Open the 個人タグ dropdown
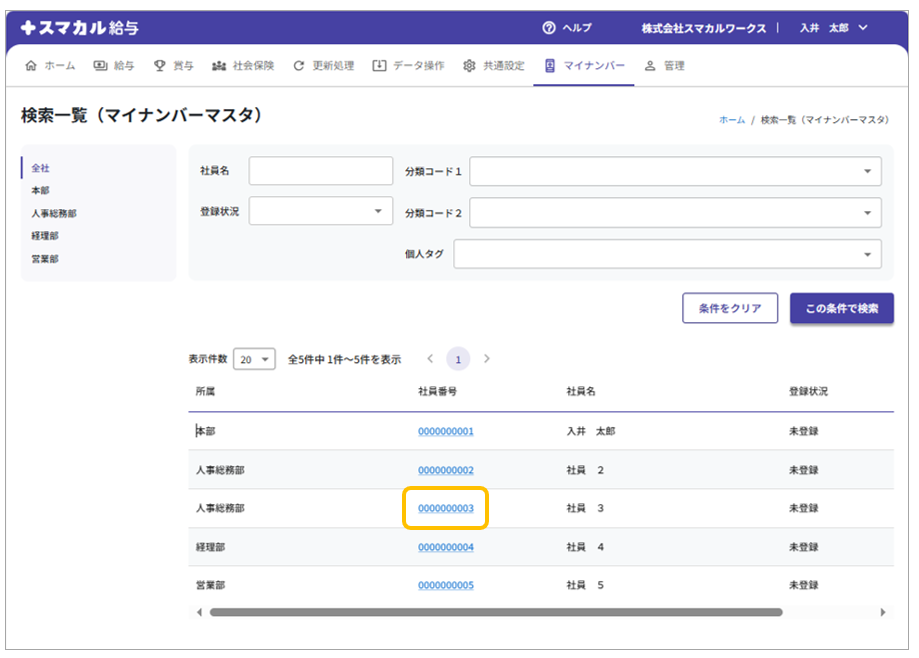The height and width of the screenshot is (658, 919). click(667, 254)
